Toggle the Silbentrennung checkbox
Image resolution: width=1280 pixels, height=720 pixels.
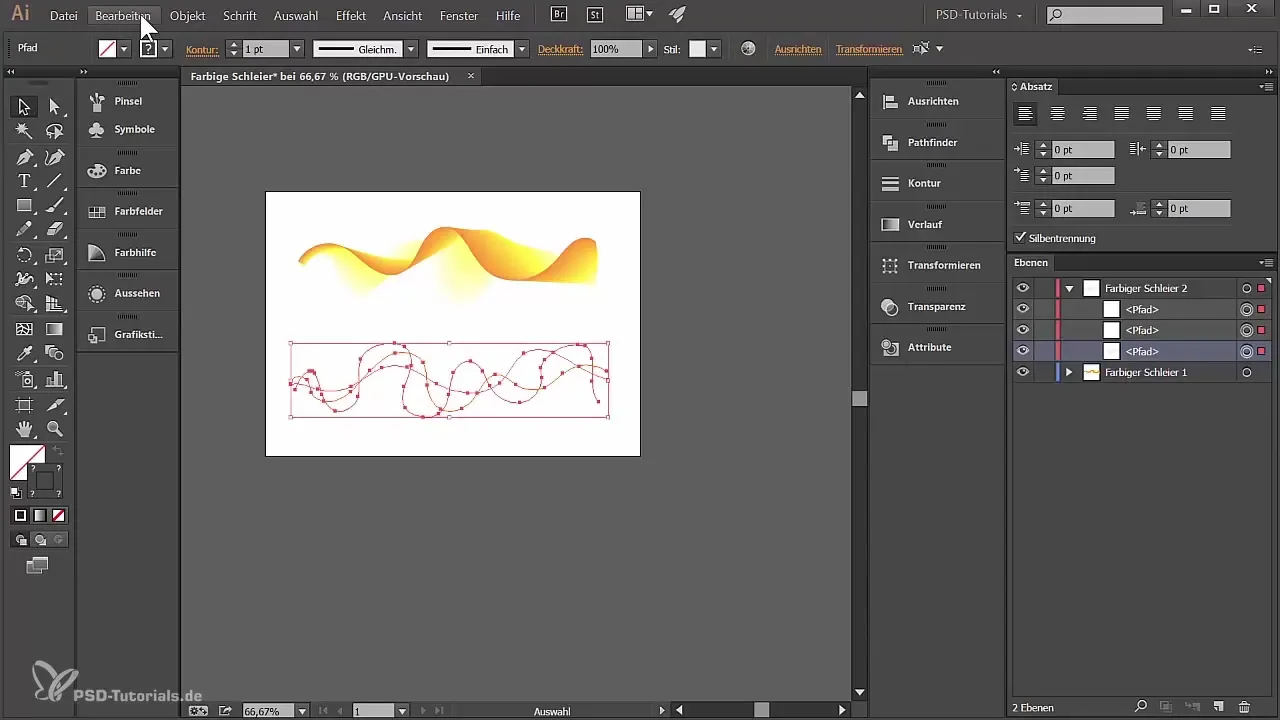(1020, 238)
